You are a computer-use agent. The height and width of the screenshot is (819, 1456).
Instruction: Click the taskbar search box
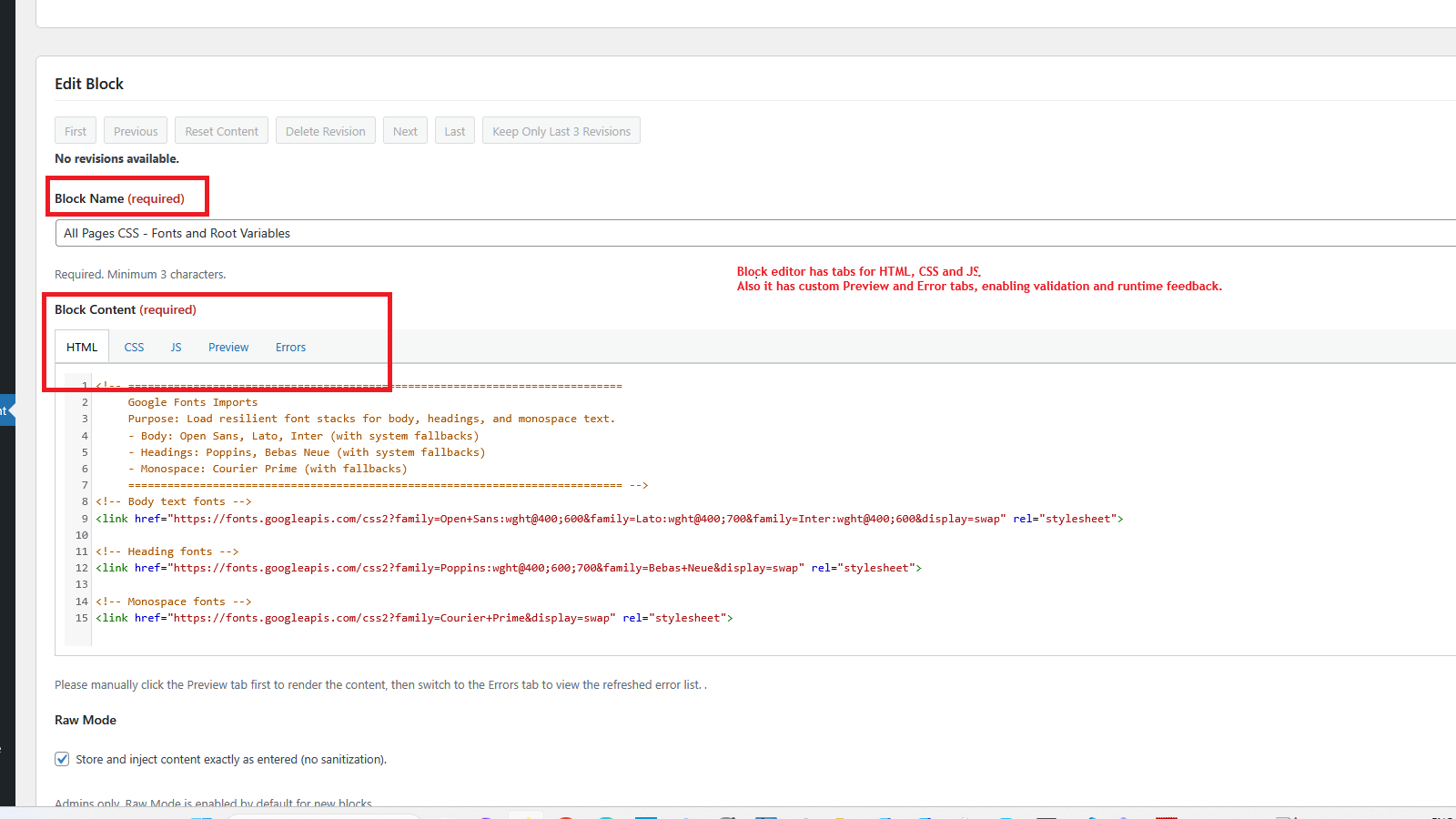pyautogui.click(x=325, y=814)
